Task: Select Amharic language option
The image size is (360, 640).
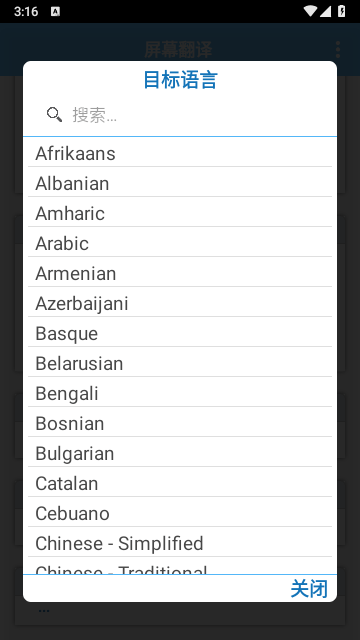Action: point(180,213)
